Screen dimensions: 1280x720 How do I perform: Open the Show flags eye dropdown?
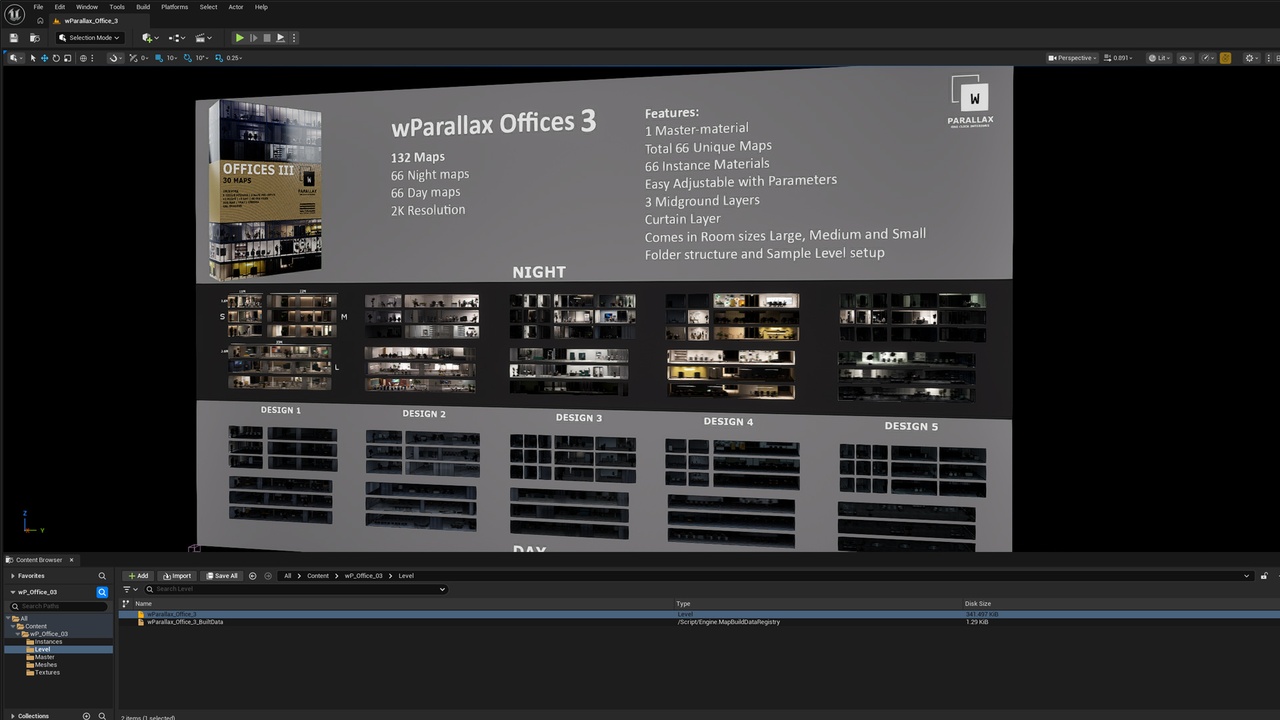click(x=1186, y=58)
